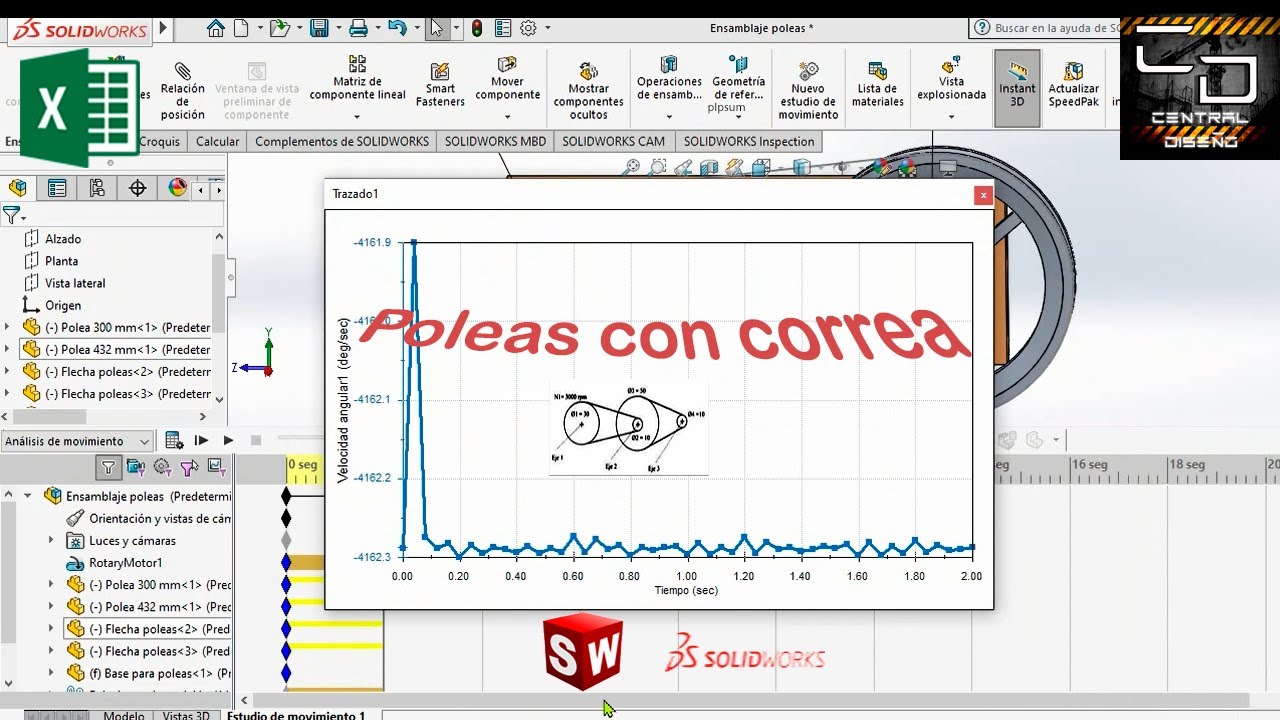Collapse Ensamblaje poleas in motion tree
The width and height of the screenshot is (1280, 720).
click(28, 496)
